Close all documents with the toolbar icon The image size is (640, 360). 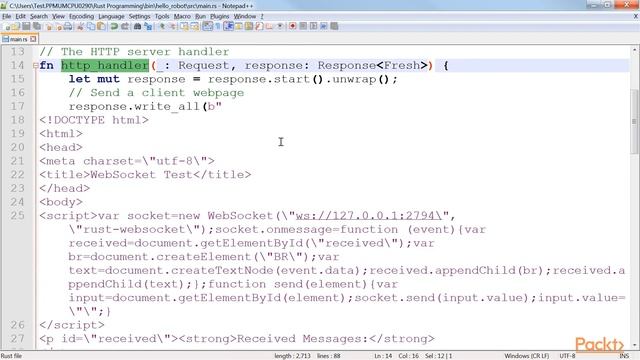pos(59,27)
